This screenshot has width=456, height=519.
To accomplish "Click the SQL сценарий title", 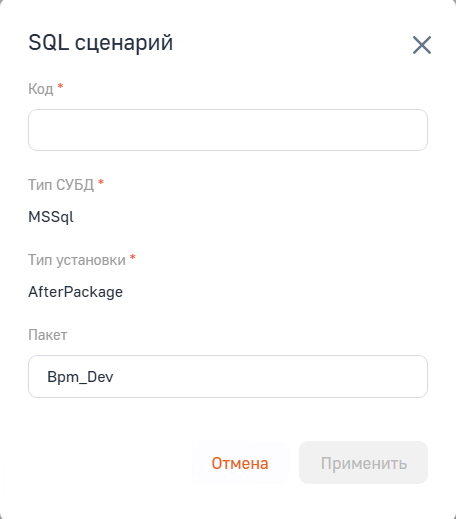I will coord(101,43).
